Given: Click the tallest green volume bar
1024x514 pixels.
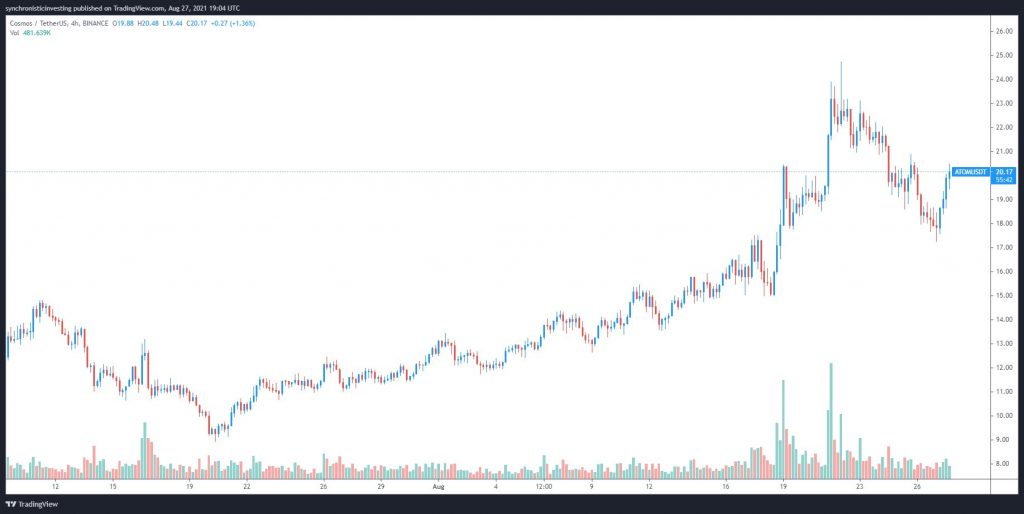Looking at the screenshot, I should click(831, 420).
